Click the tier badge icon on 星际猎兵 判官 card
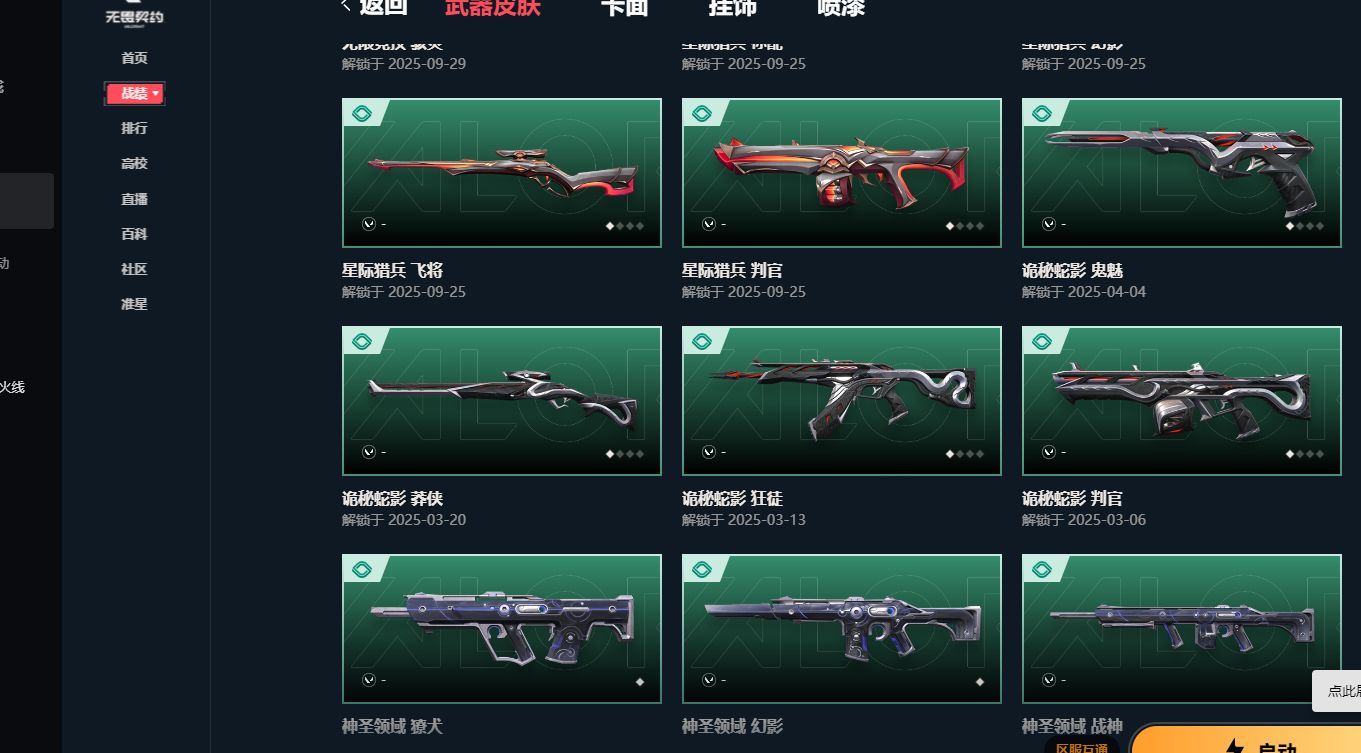Image resolution: width=1361 pixels, height=753 pixels. (x=702, y=114)
